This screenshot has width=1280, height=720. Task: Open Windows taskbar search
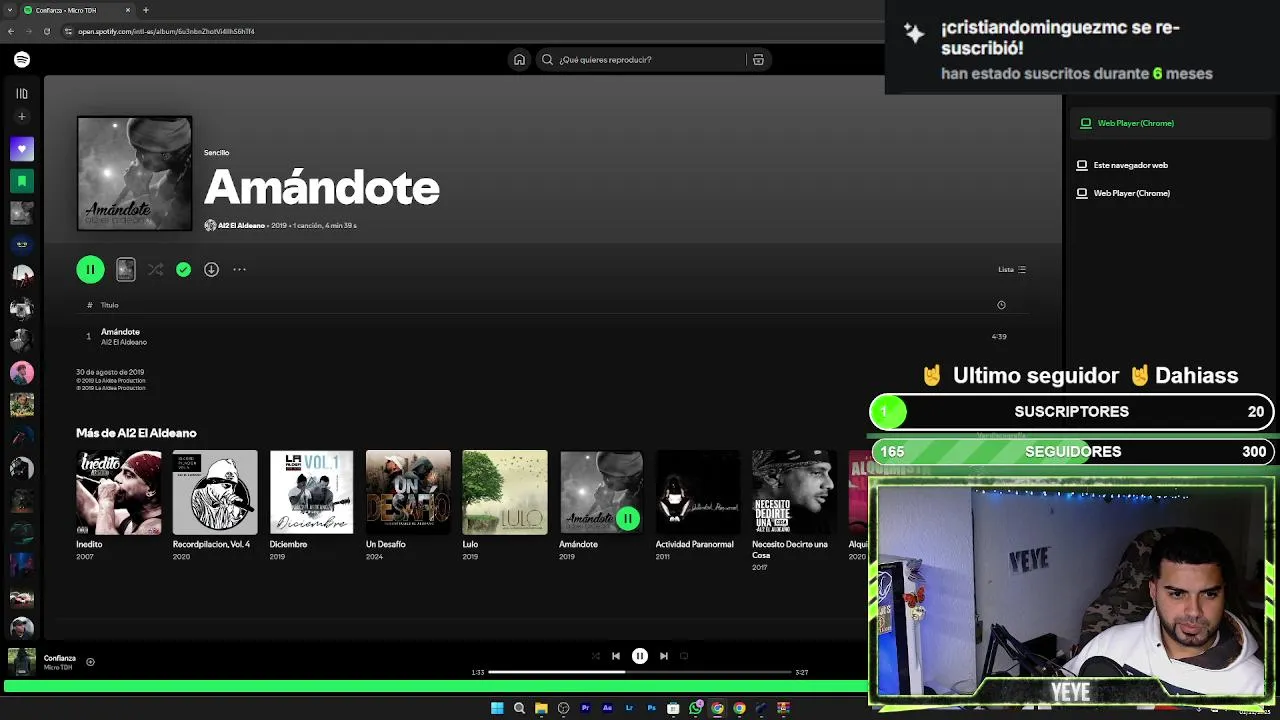(519, 708)
